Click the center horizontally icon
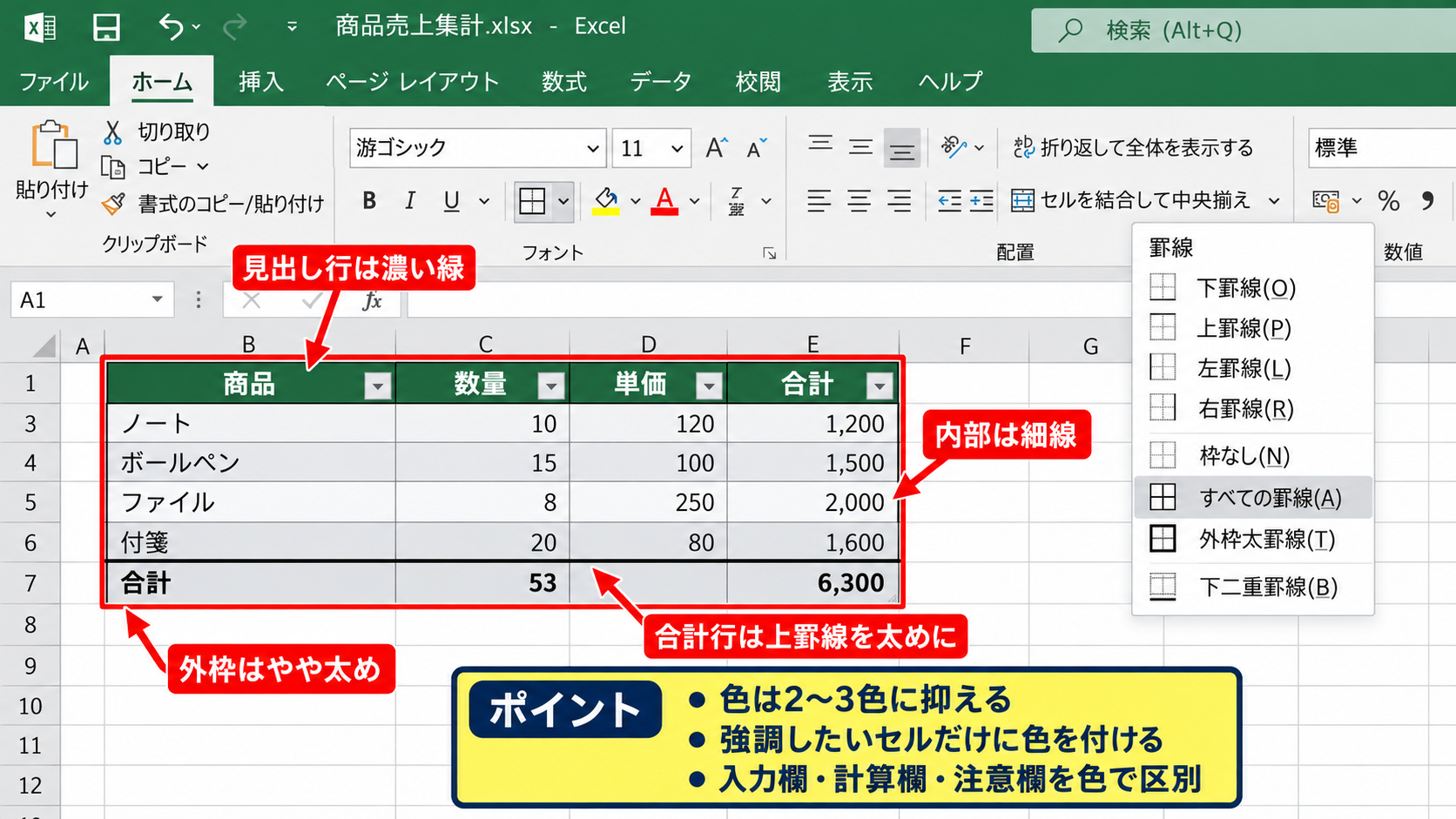Viewport: 1456px width, 819px height. click(859, 201)
